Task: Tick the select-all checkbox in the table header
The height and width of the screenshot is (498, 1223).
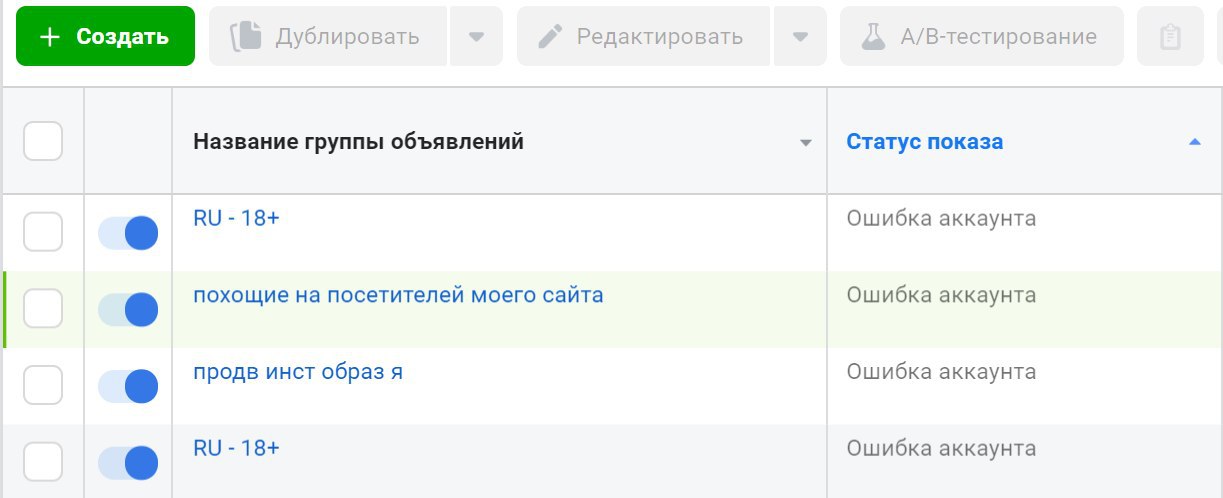Action: [43, 141]
